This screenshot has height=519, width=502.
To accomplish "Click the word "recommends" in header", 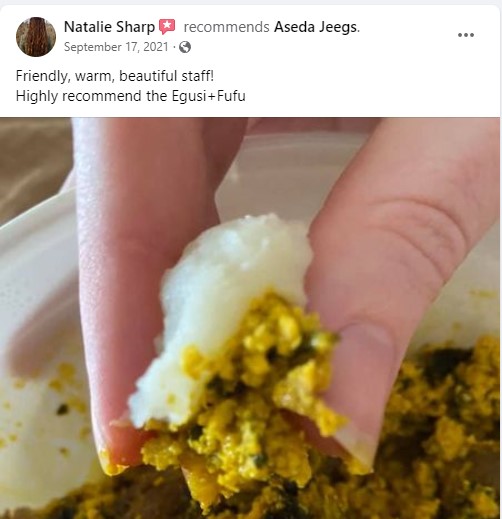I will point(226,27).
